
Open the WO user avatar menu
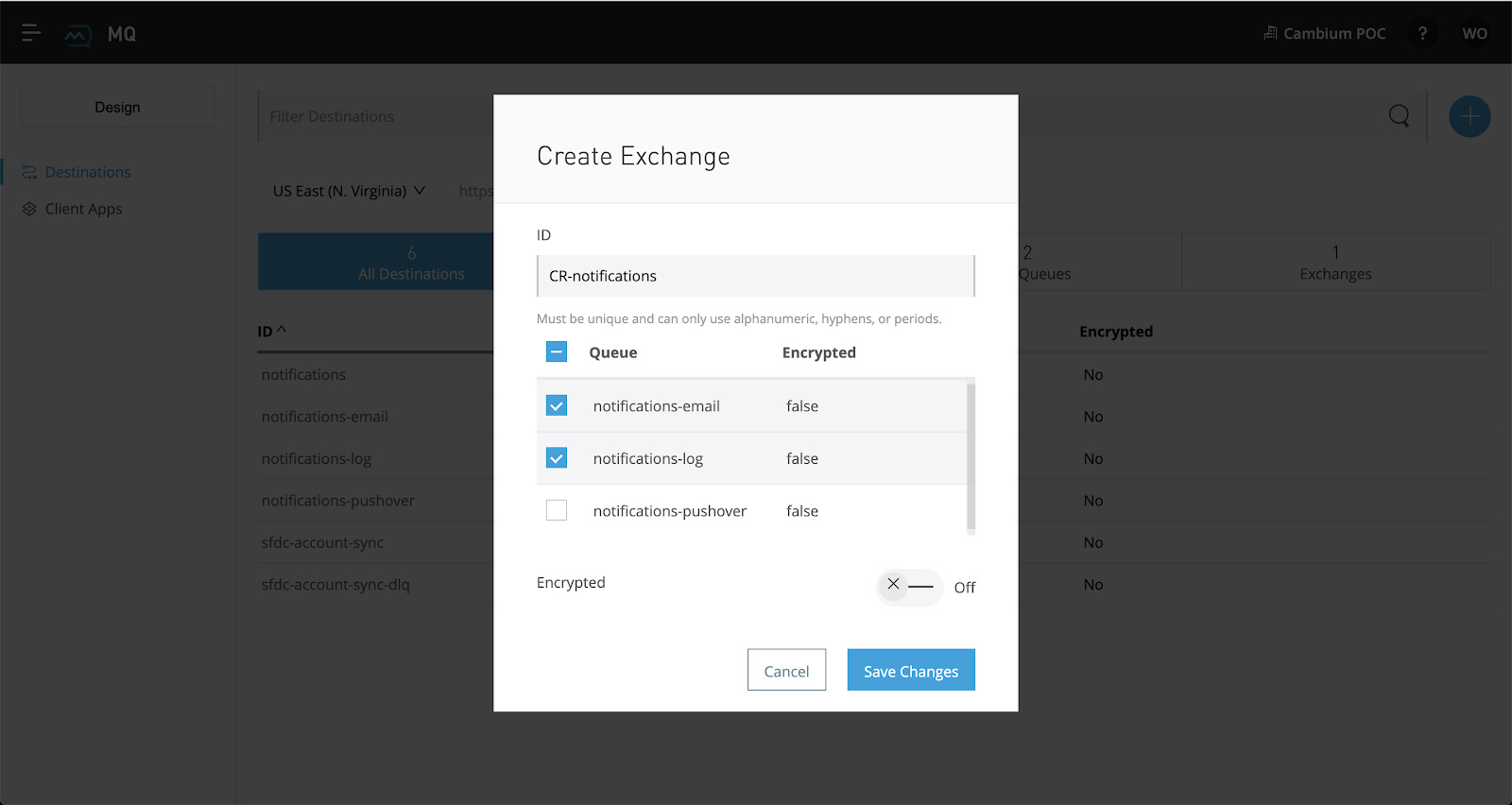[1474, 34]
